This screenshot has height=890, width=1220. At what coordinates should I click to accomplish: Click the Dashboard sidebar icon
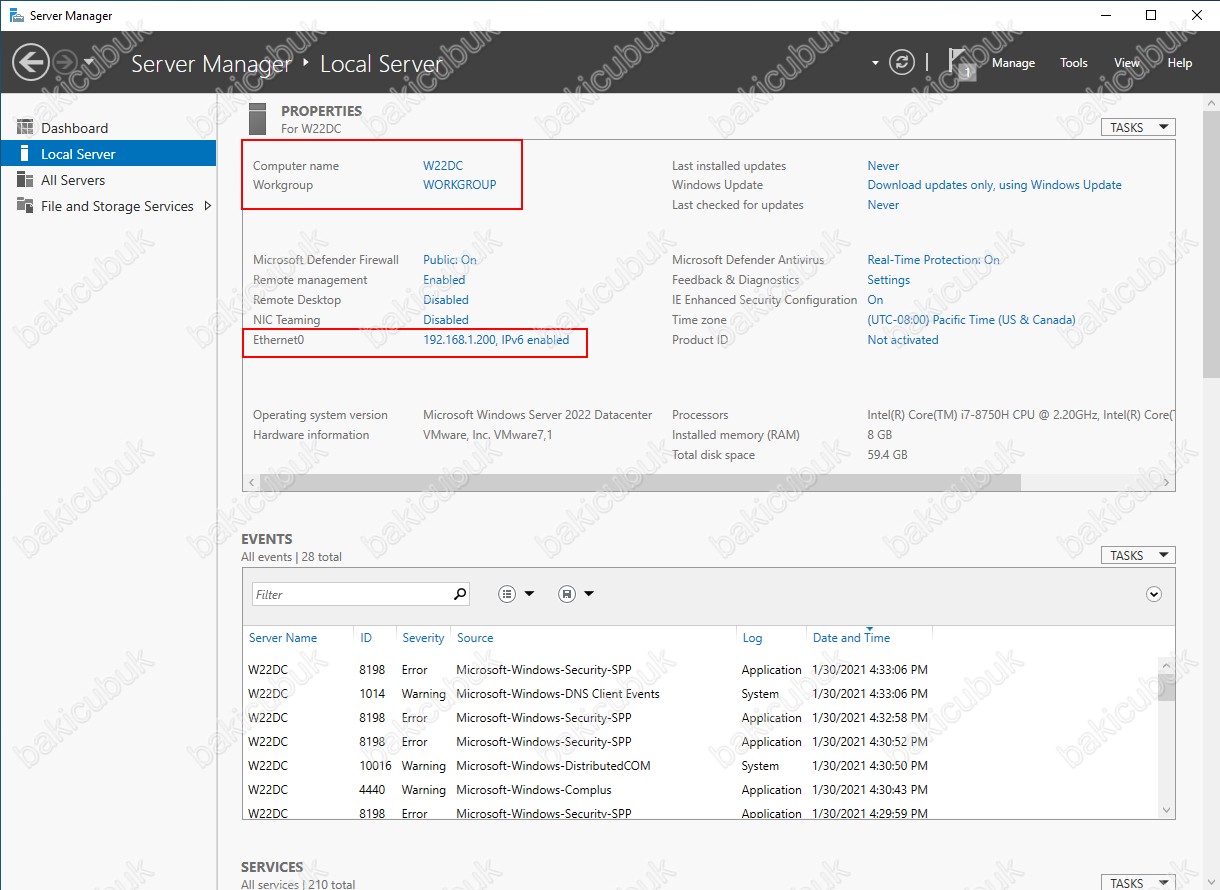coord(25,128)
